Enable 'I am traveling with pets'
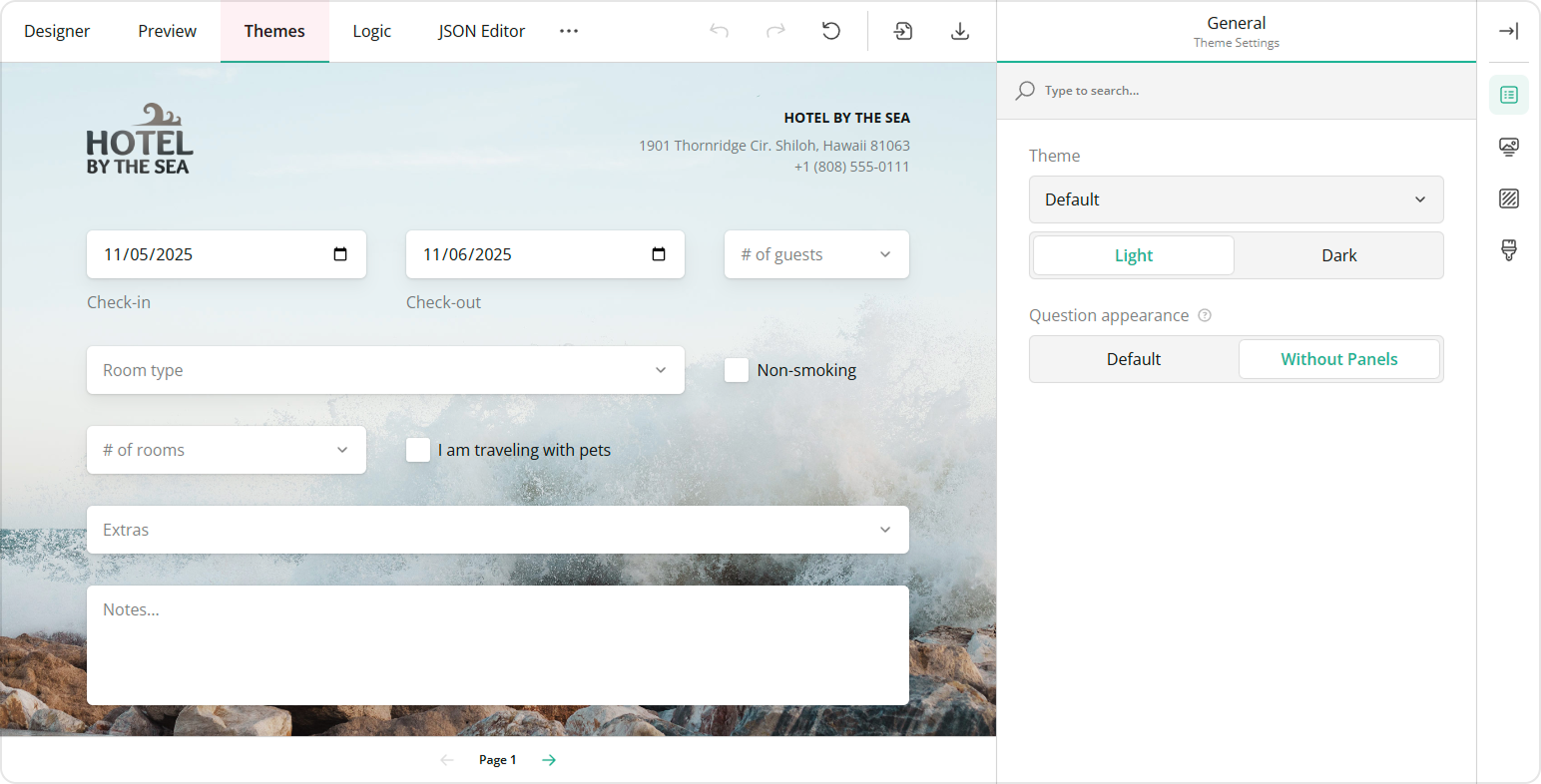Viewport: 1541px width, 784px height. (418, 450)
